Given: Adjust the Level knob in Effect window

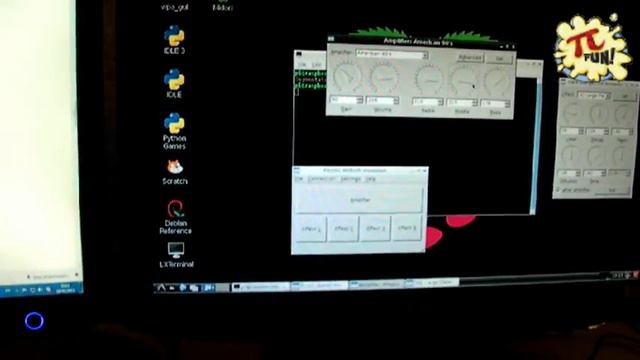Looking at the screenshot, I should [x=572, y=112].
